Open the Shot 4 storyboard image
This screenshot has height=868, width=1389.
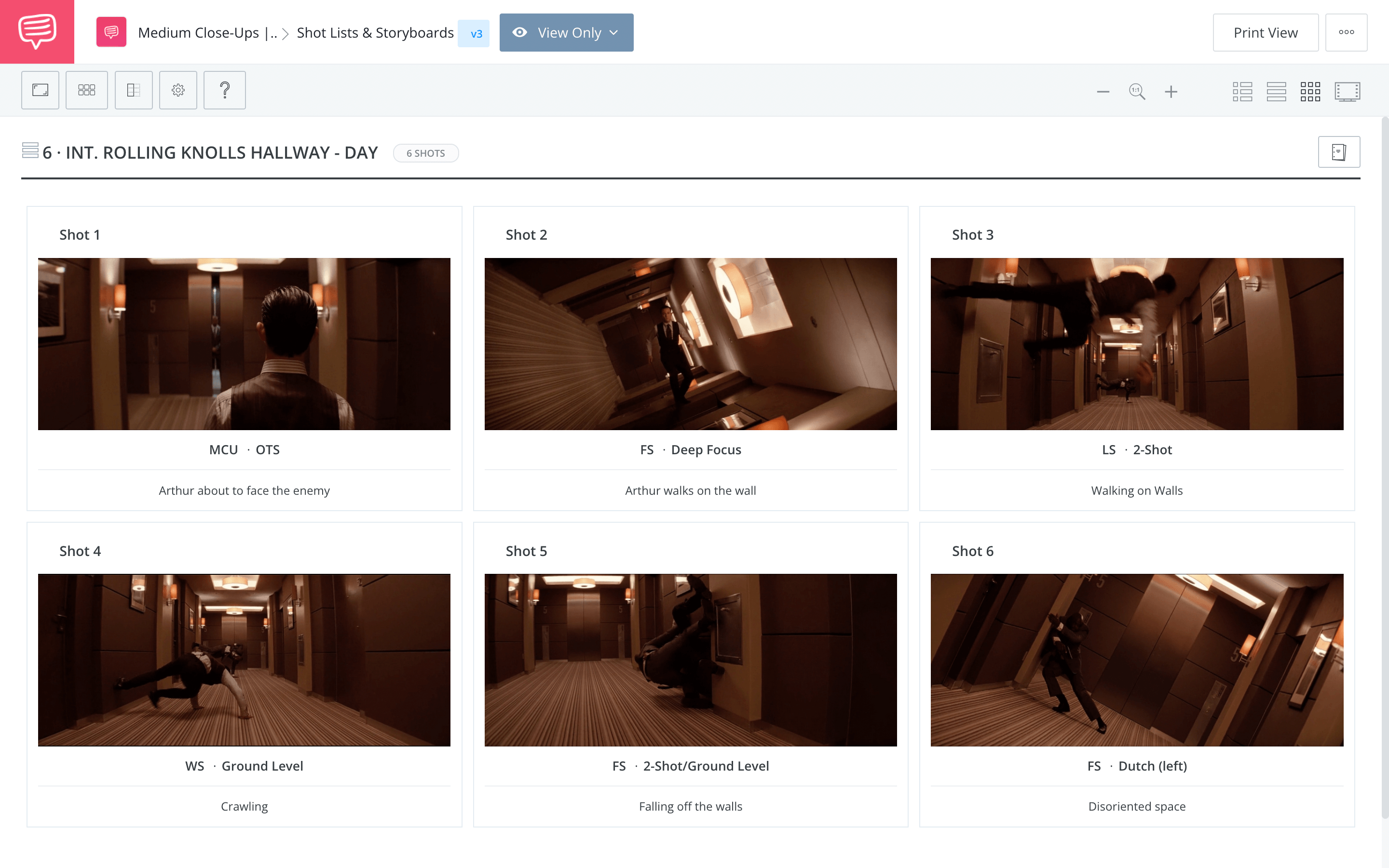(245, 660)
